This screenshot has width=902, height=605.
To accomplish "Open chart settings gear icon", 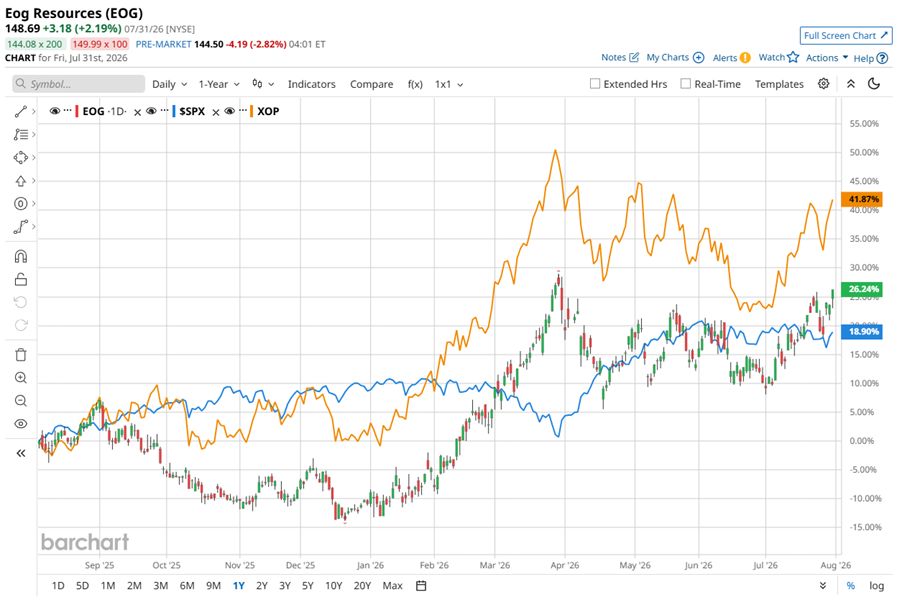I will (x=824, y=84).
